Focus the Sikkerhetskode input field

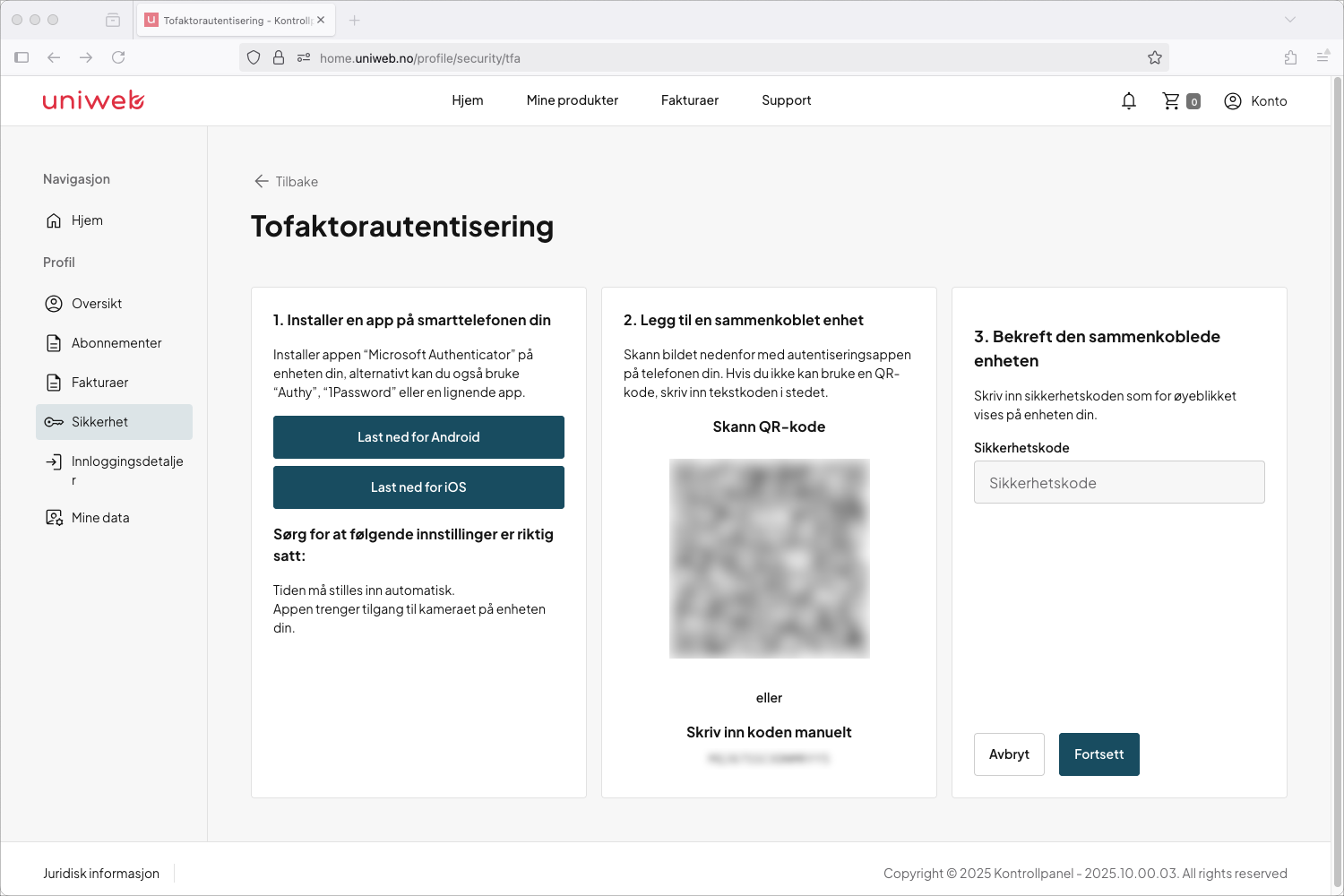(1119, 482)
